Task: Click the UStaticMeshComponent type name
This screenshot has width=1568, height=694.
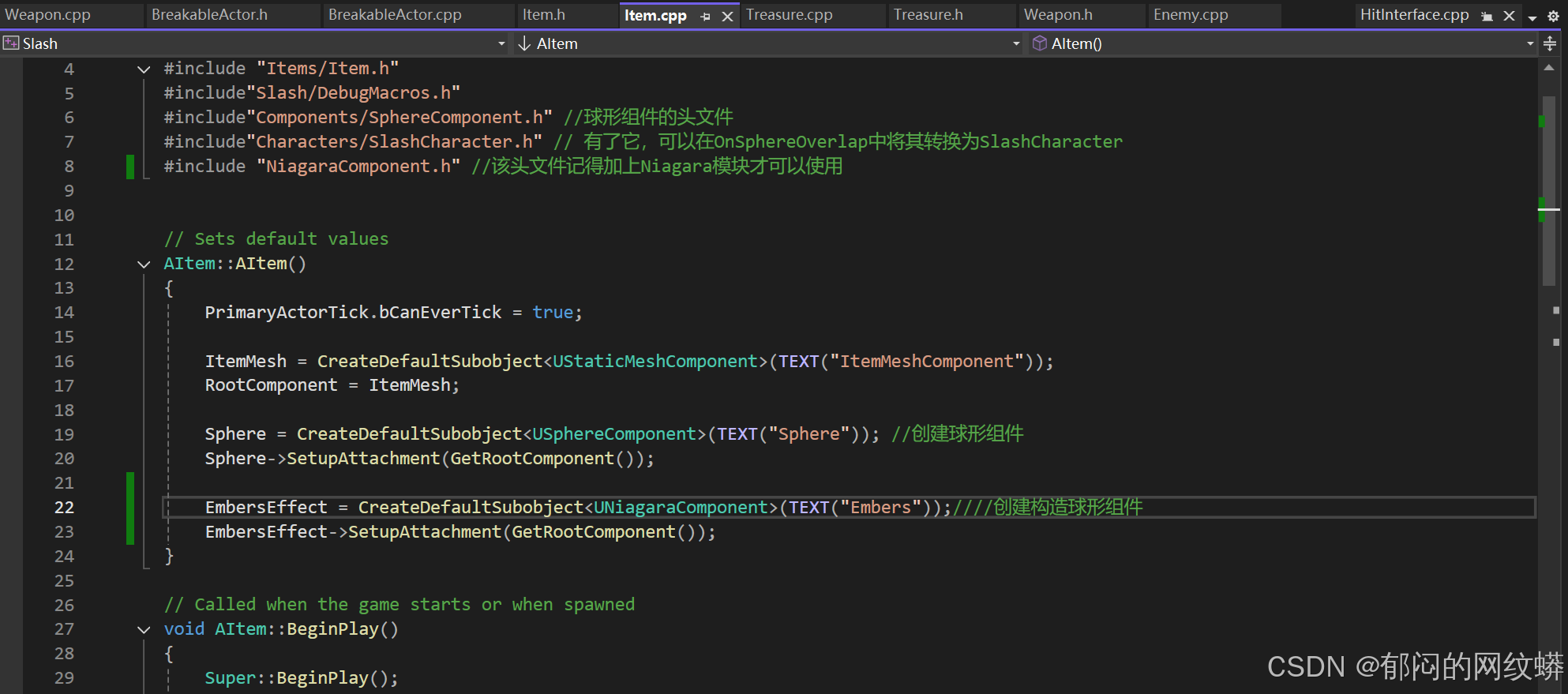Action: 655,362
